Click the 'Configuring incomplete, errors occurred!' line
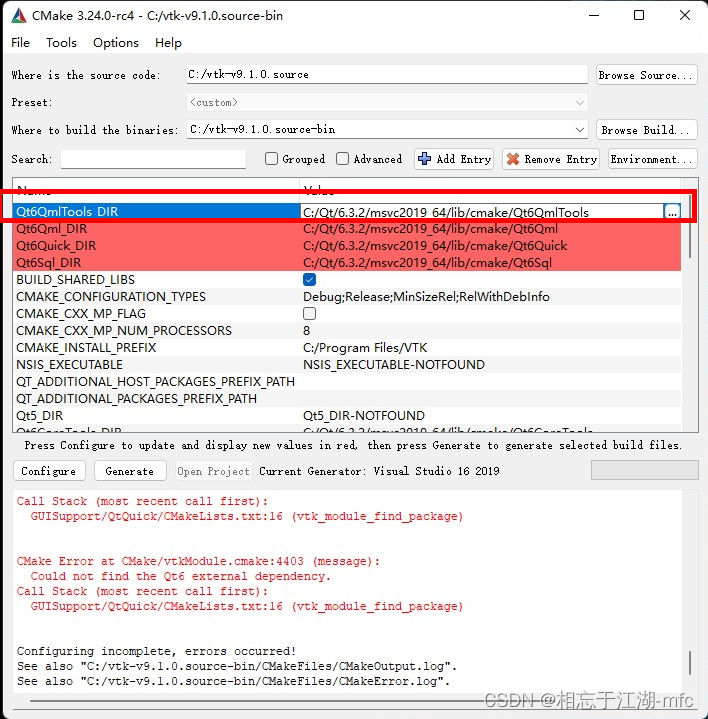The width and height of the screenshot is (708, 719). (157, 651)
